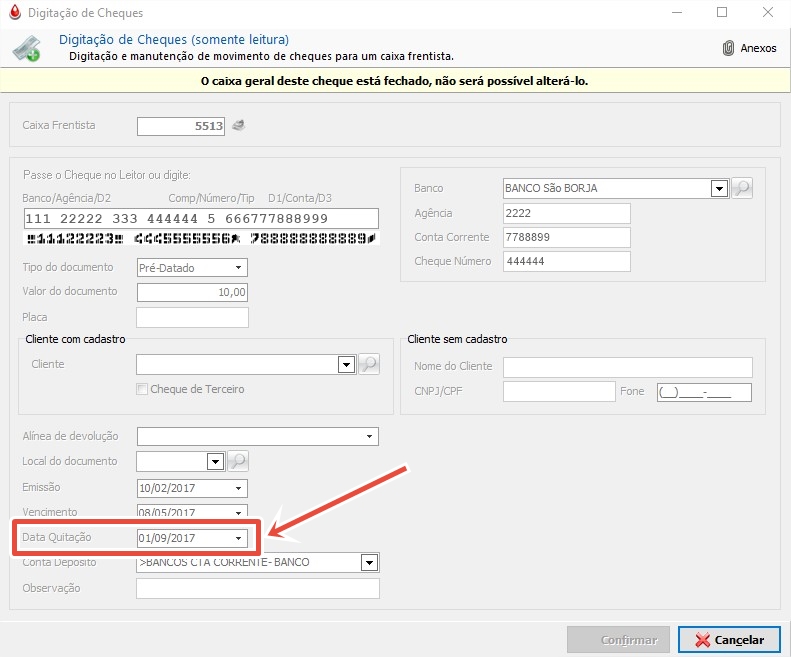Open the Data Quitação date picker arrow
The image size is (791, 657).
pos(239,538)
